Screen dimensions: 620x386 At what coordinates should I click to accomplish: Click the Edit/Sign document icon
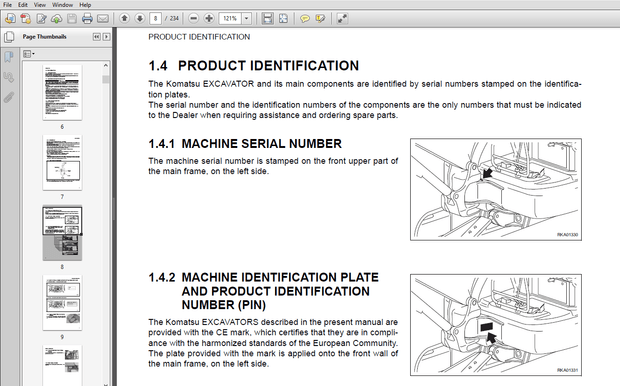[41, 18]
